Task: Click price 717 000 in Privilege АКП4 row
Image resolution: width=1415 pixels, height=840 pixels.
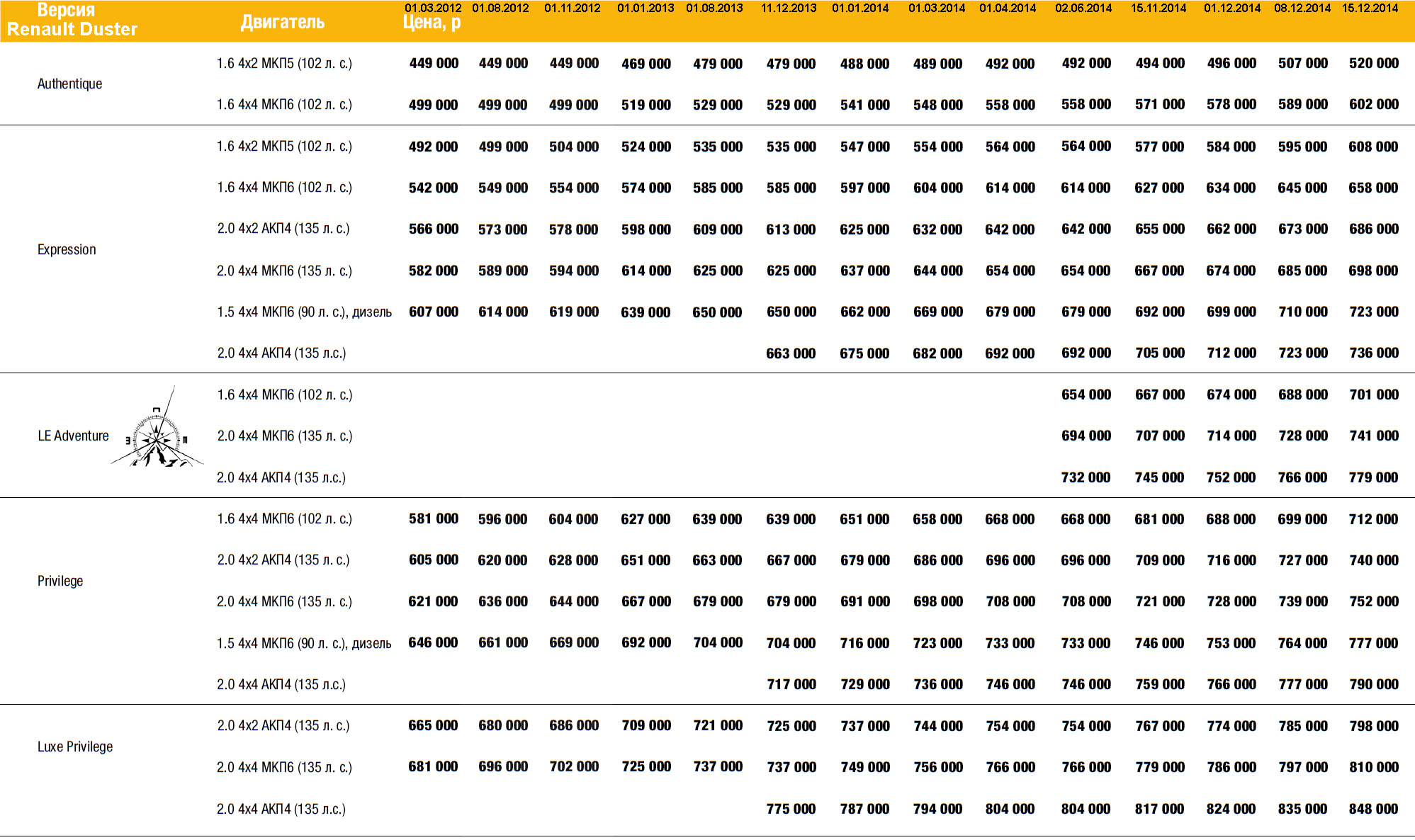Action: (791, 684)
